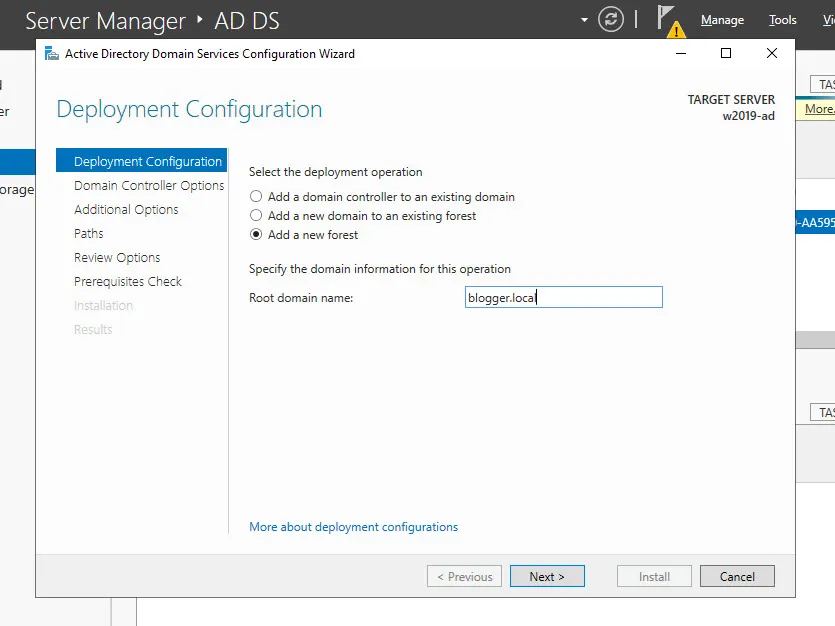Jump to the Paths step
835x626 pixels.
coord(89,234)
